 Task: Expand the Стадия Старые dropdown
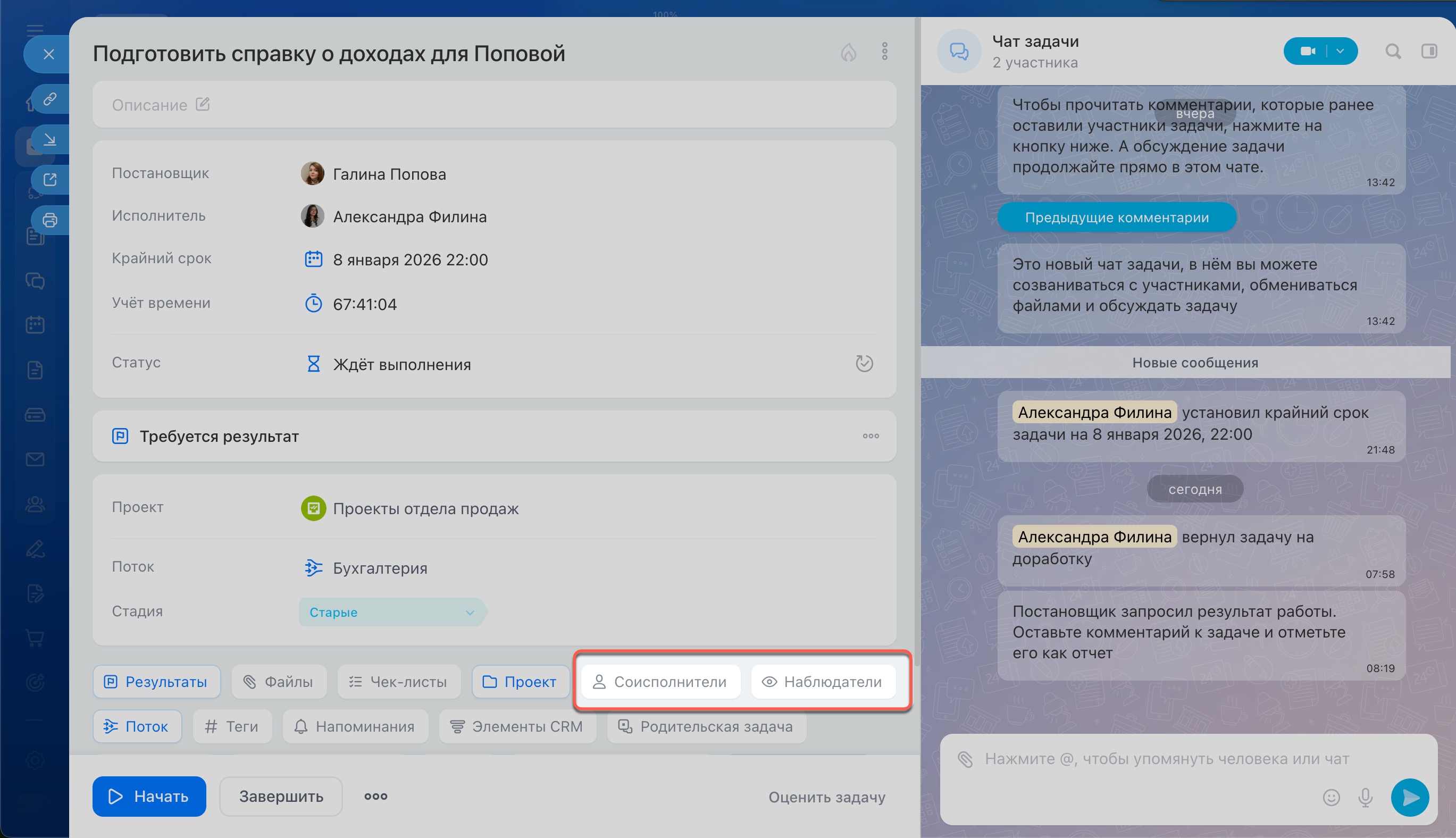tap(469, 613)
